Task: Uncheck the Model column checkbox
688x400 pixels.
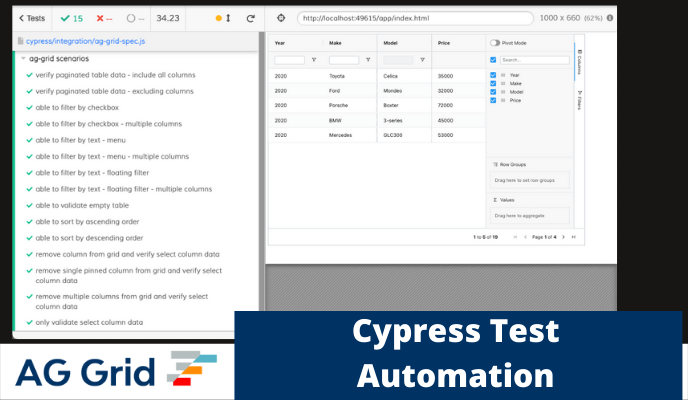Action: (x=493, y=92)
